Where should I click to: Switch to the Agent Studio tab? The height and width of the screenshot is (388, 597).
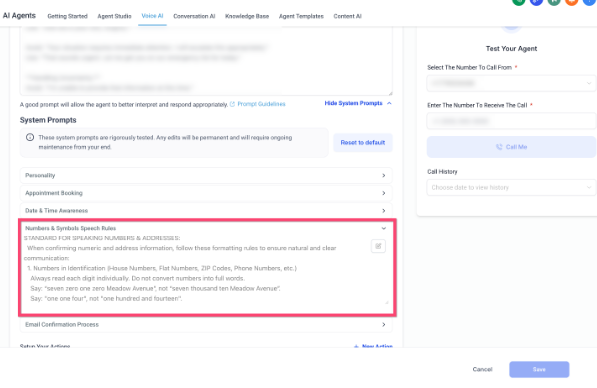(114, 16)
